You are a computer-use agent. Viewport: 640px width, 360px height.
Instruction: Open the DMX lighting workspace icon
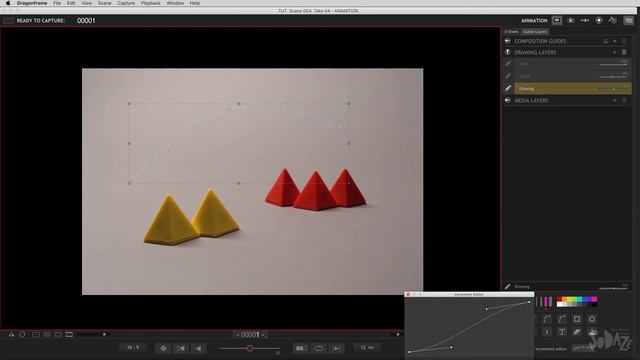pyautogui.click(x=599, y=20)
